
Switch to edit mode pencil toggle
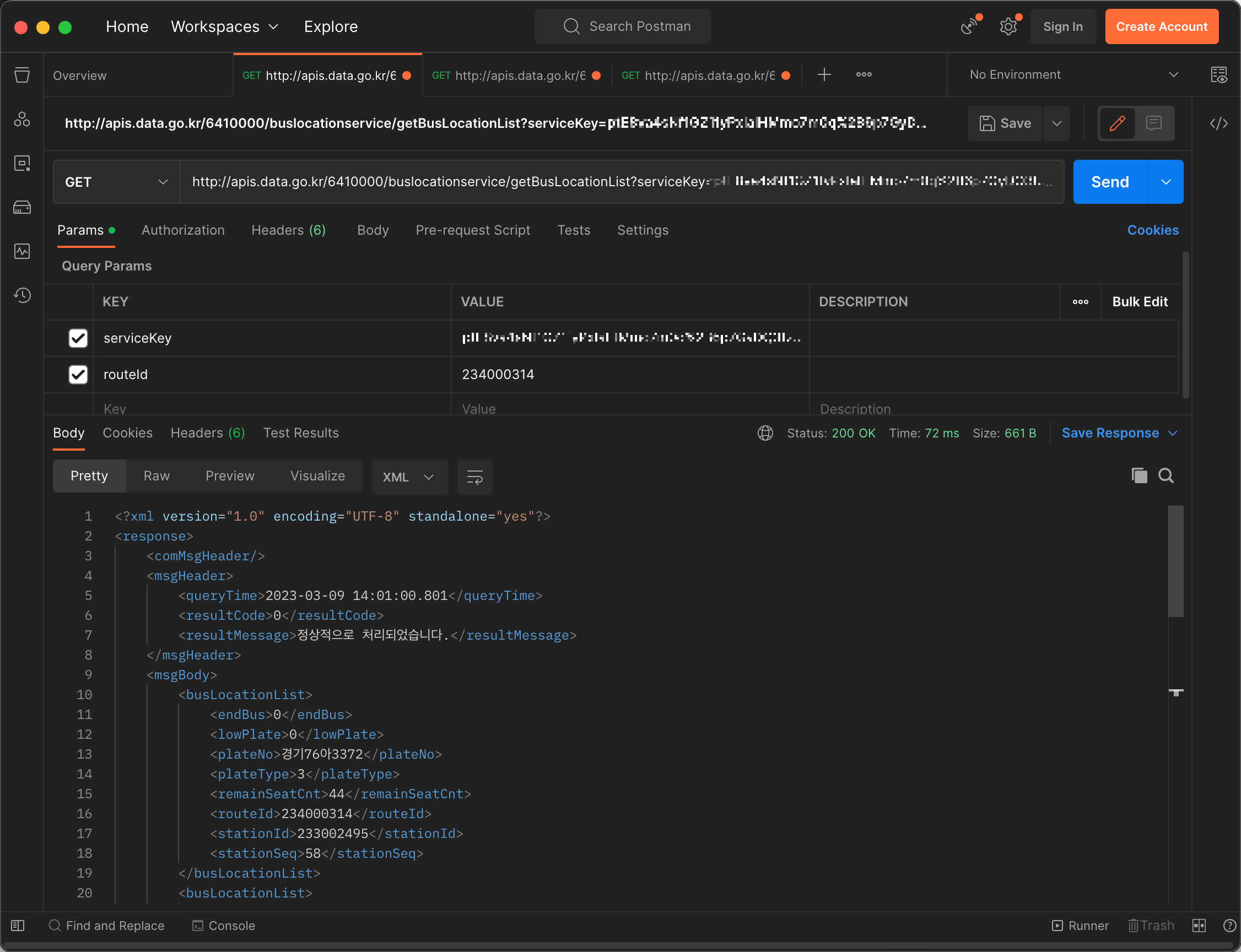[x=1117, y=123]
